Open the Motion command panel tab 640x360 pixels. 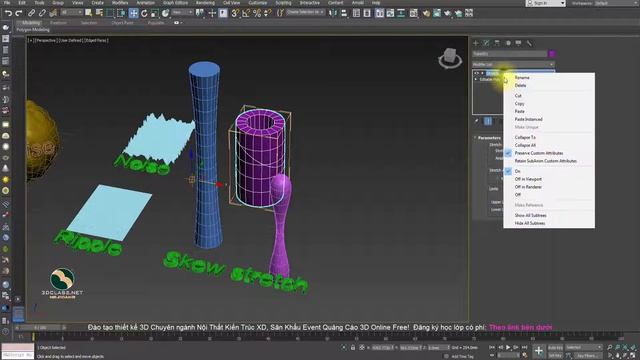(508, 43)
